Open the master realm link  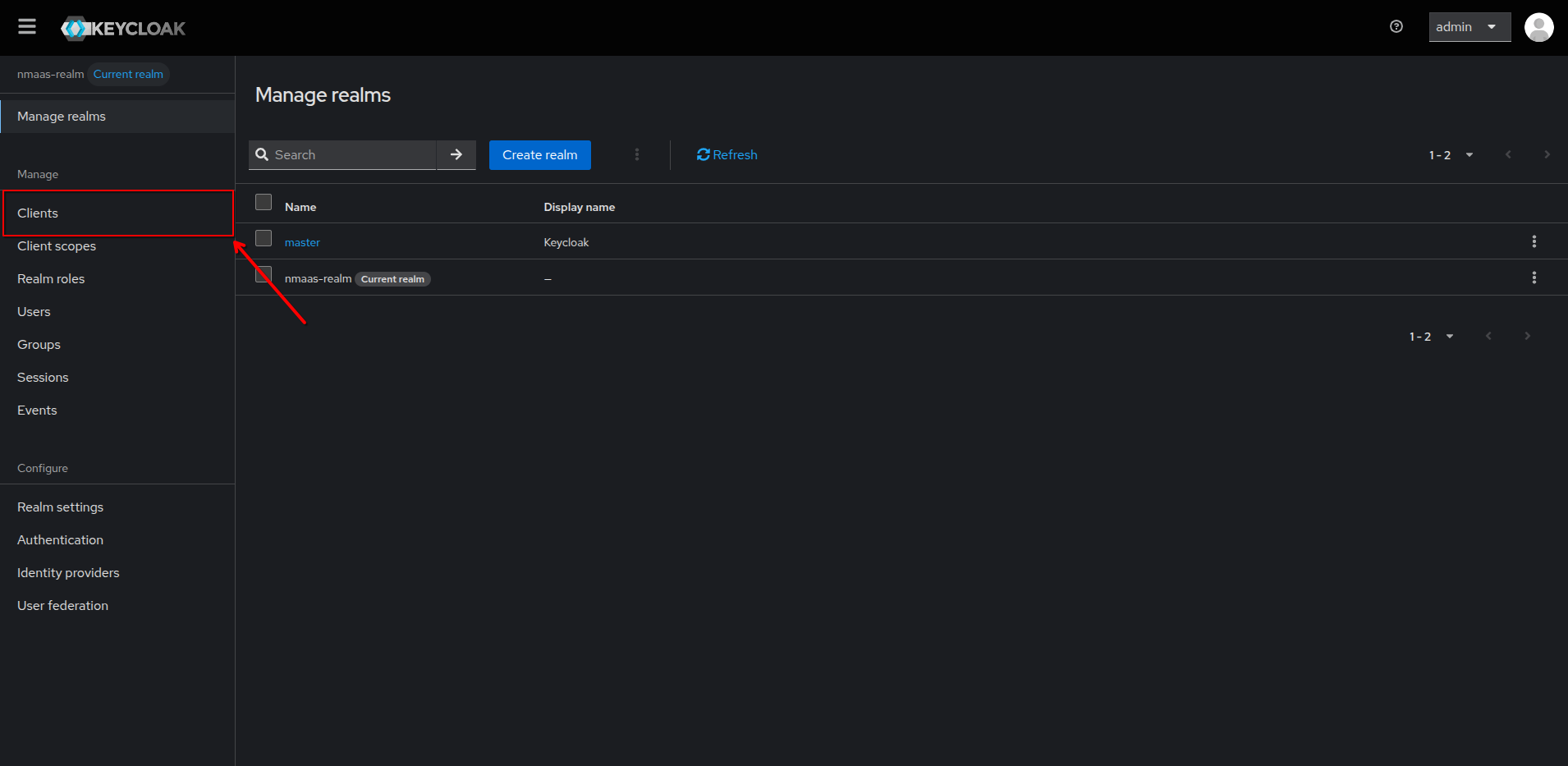tap(302, 242)
